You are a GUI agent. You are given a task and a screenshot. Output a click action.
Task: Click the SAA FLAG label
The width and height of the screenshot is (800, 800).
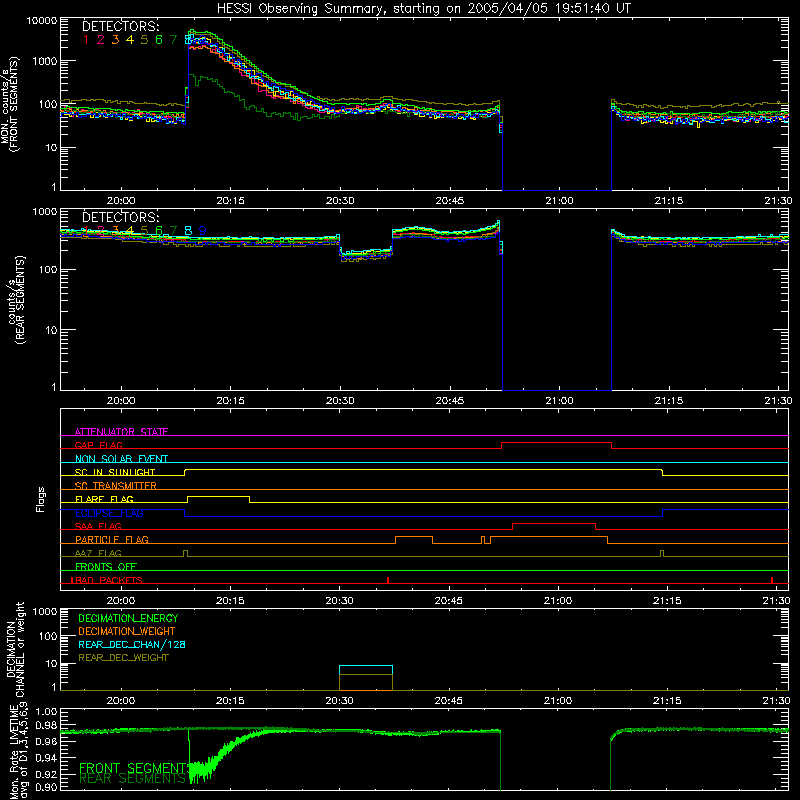[x=98, y=526]
